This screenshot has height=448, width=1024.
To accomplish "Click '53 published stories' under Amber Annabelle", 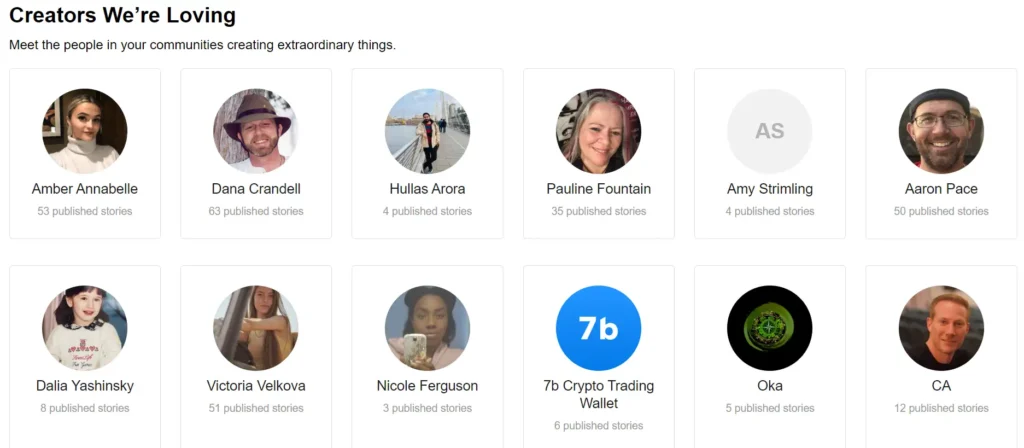I will [85, 212].
